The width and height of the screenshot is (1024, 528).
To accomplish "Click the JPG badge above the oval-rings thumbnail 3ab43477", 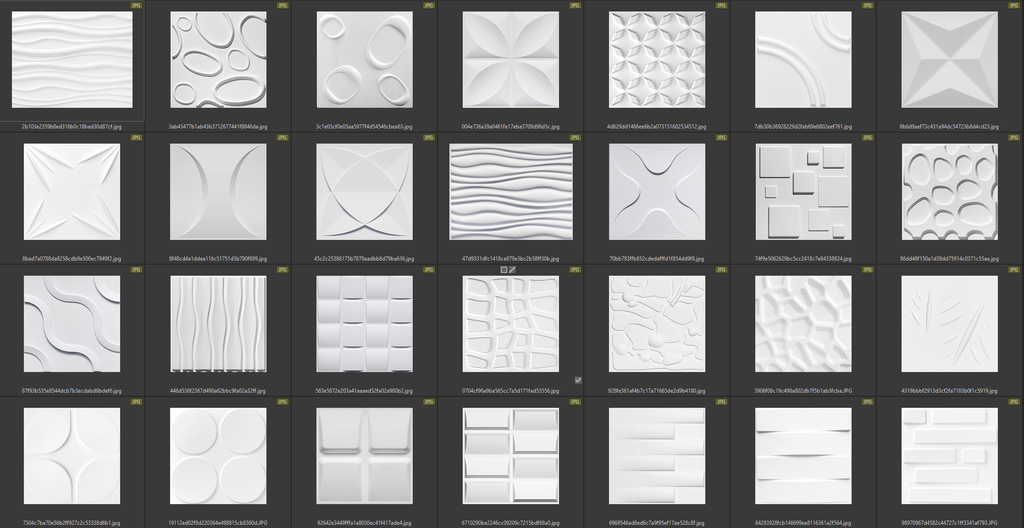I will point(283,5).
